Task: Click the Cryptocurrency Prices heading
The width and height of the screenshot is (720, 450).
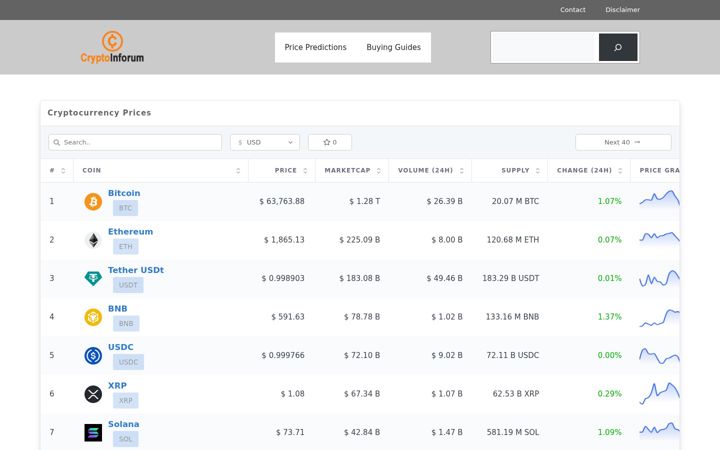Action: (99, 113)
